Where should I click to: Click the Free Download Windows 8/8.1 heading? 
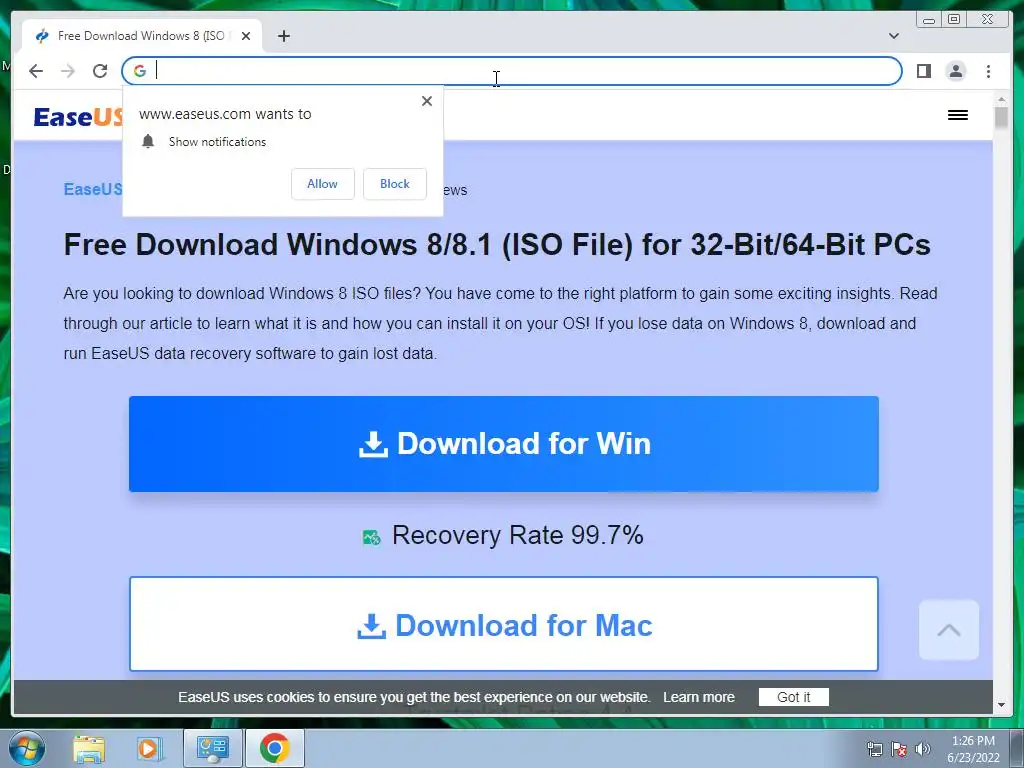(x=497, y=245)
